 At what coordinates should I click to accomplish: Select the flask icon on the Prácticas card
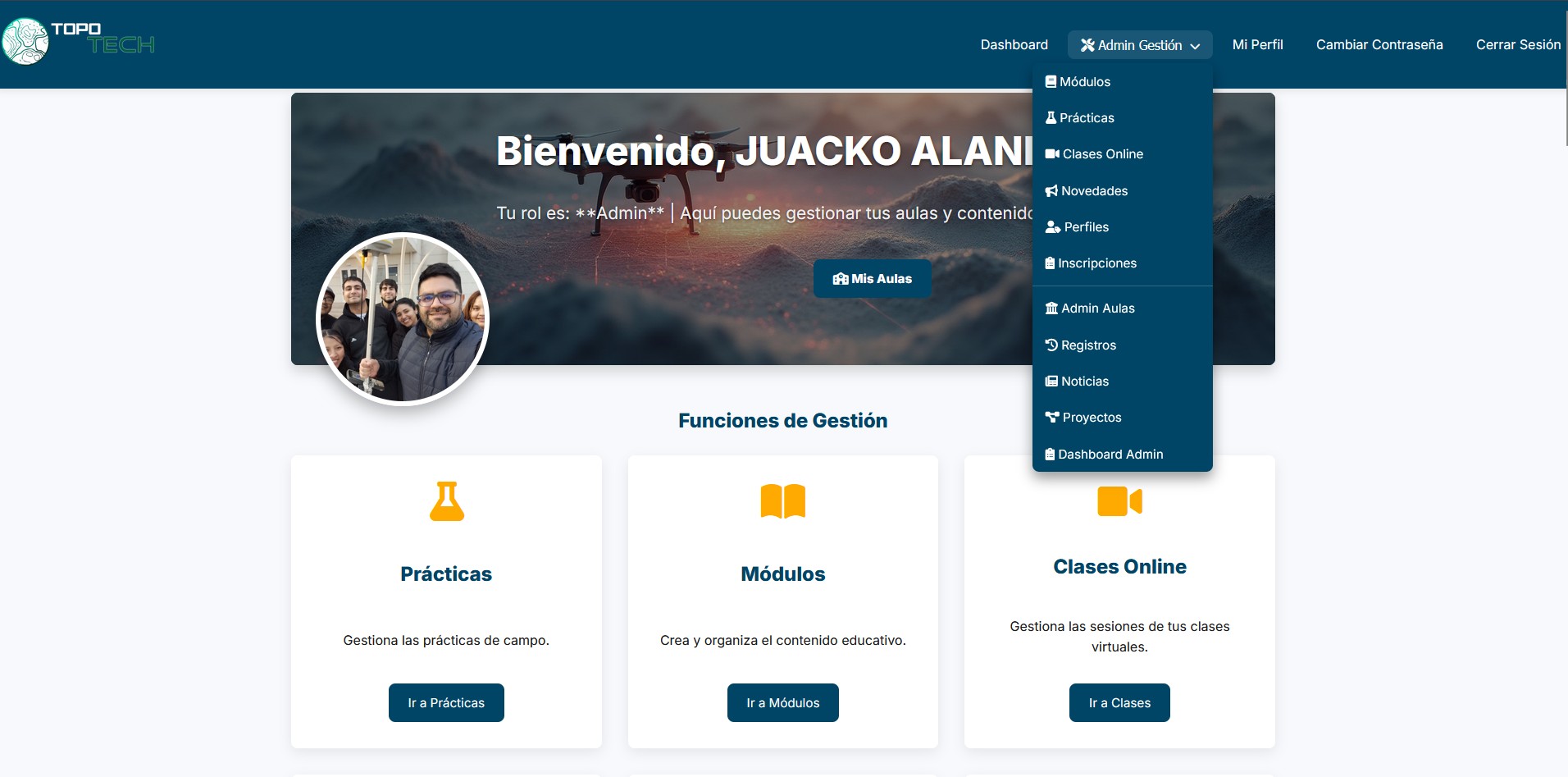[x=445, y=501]
